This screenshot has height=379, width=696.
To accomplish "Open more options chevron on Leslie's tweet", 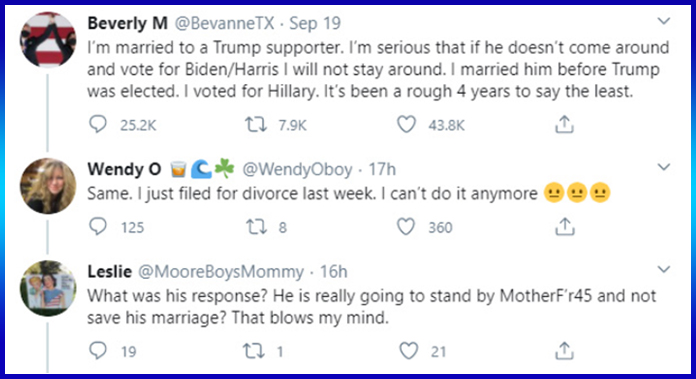I will (x=664, y=269).
